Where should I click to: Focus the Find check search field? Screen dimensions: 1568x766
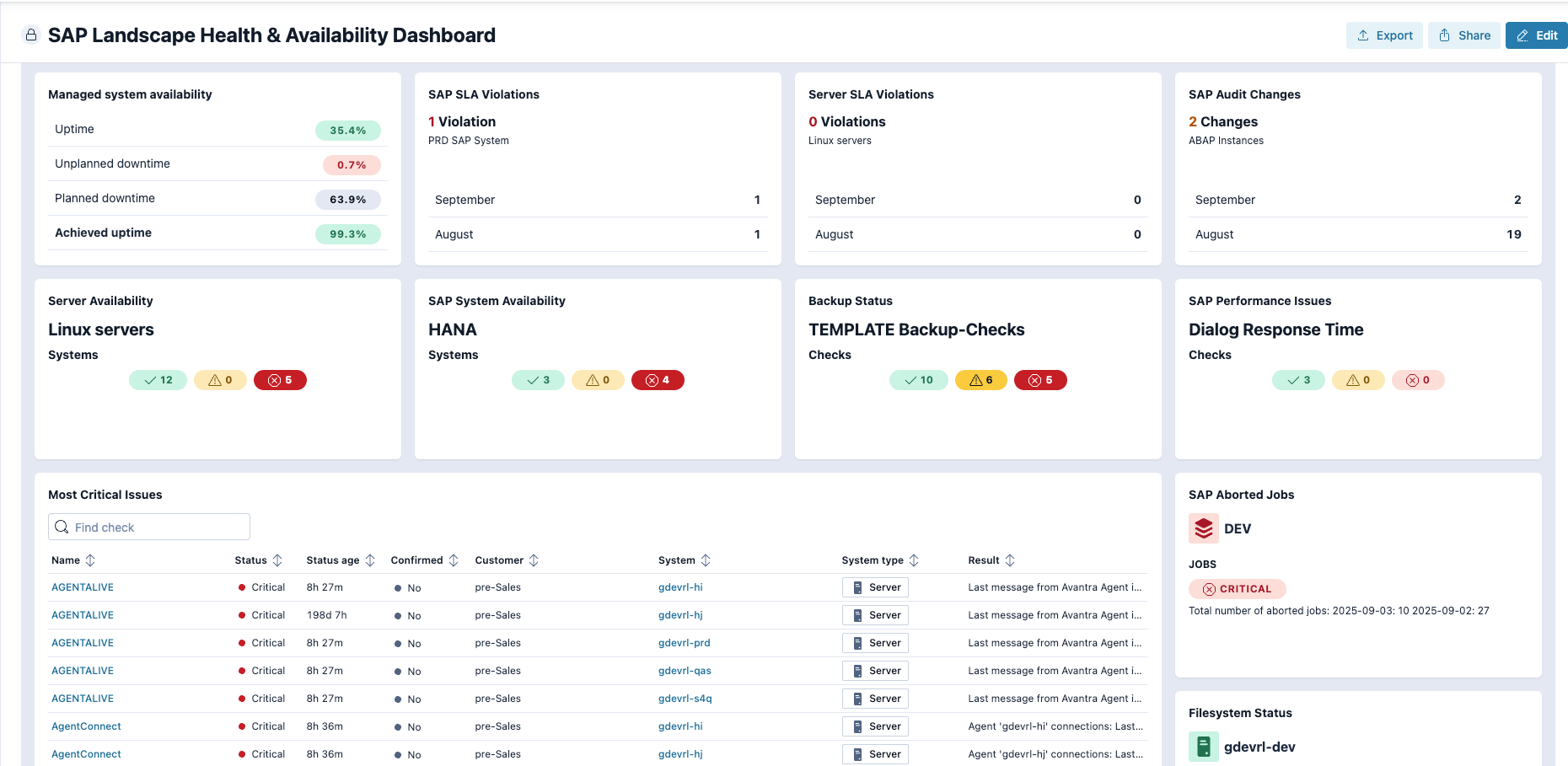pos(158,528)
